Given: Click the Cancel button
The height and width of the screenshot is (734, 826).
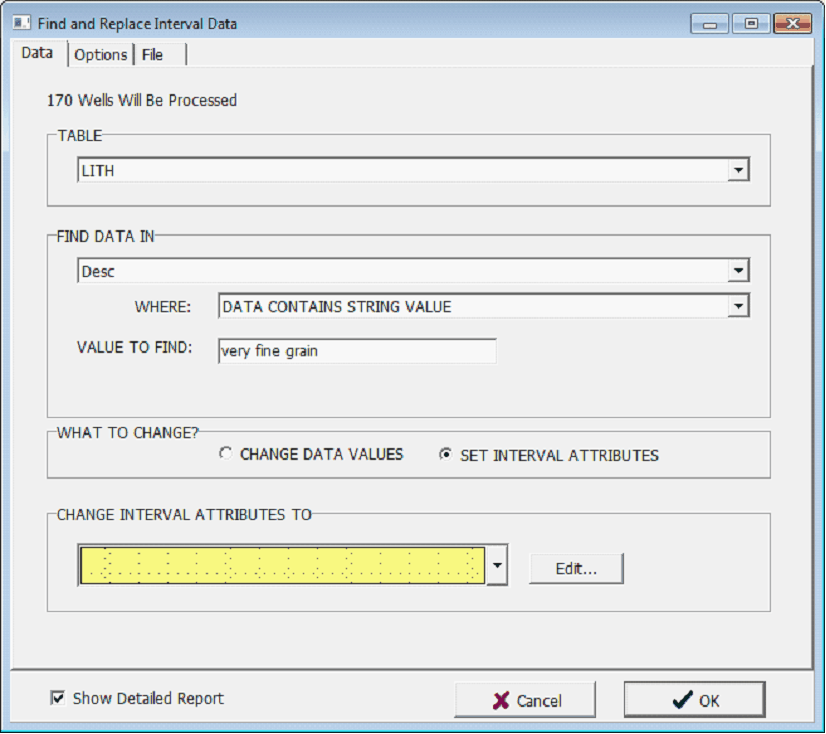Looking at the screenshot, I should point(525,700).
